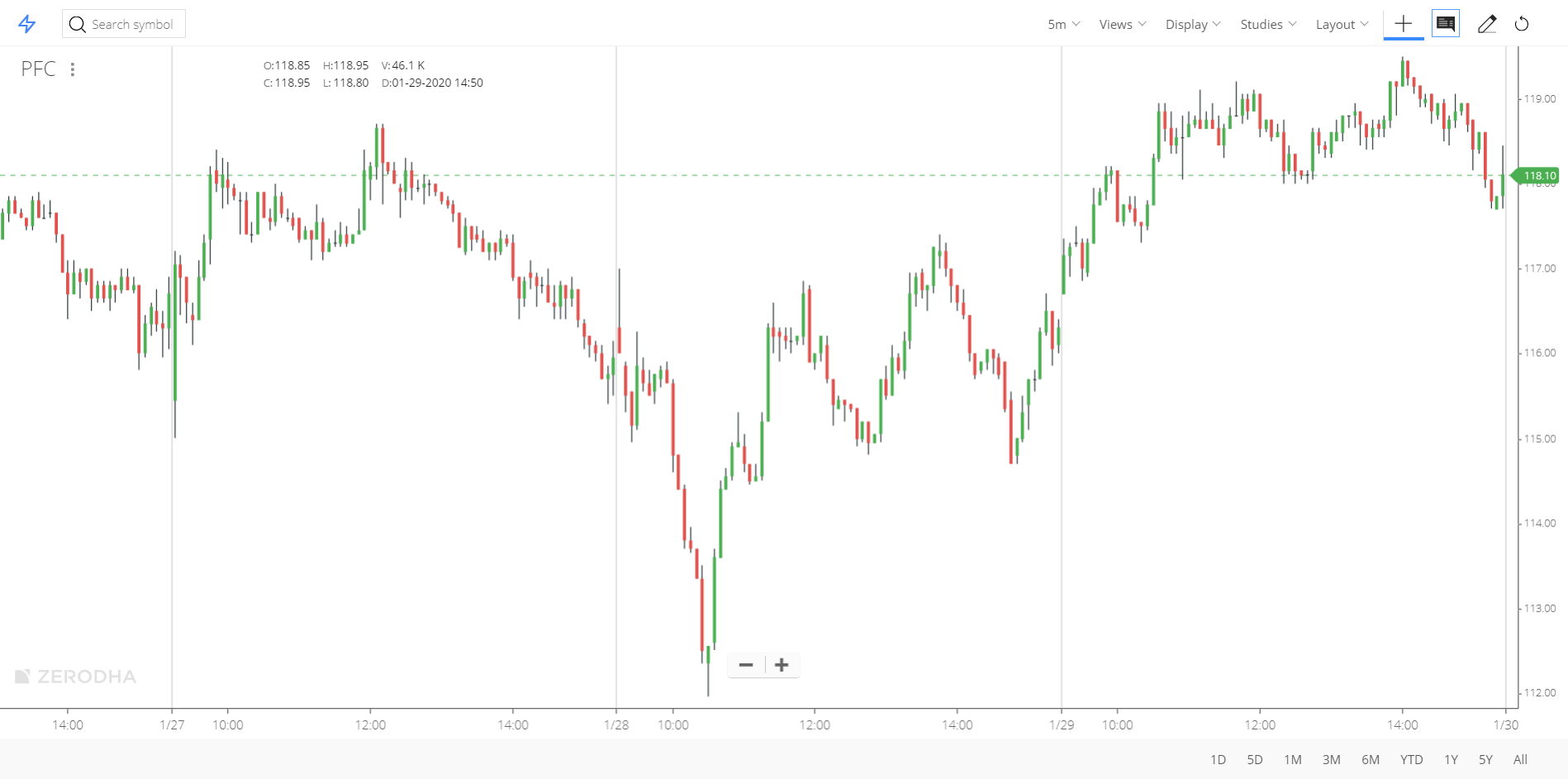
Task: Select the 1D range button
Action: [1218, 759]
